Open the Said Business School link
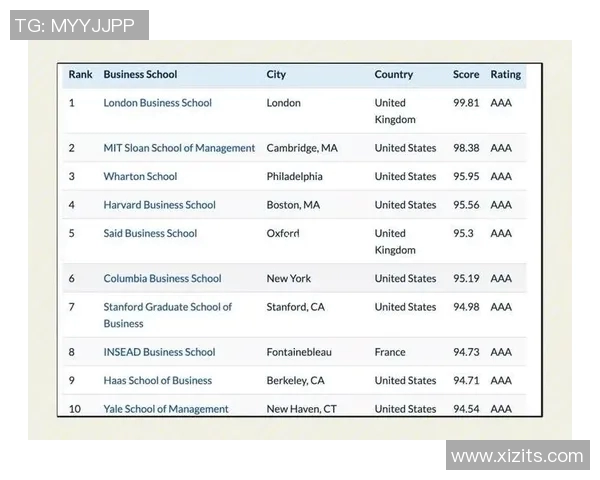 (150, 233)
